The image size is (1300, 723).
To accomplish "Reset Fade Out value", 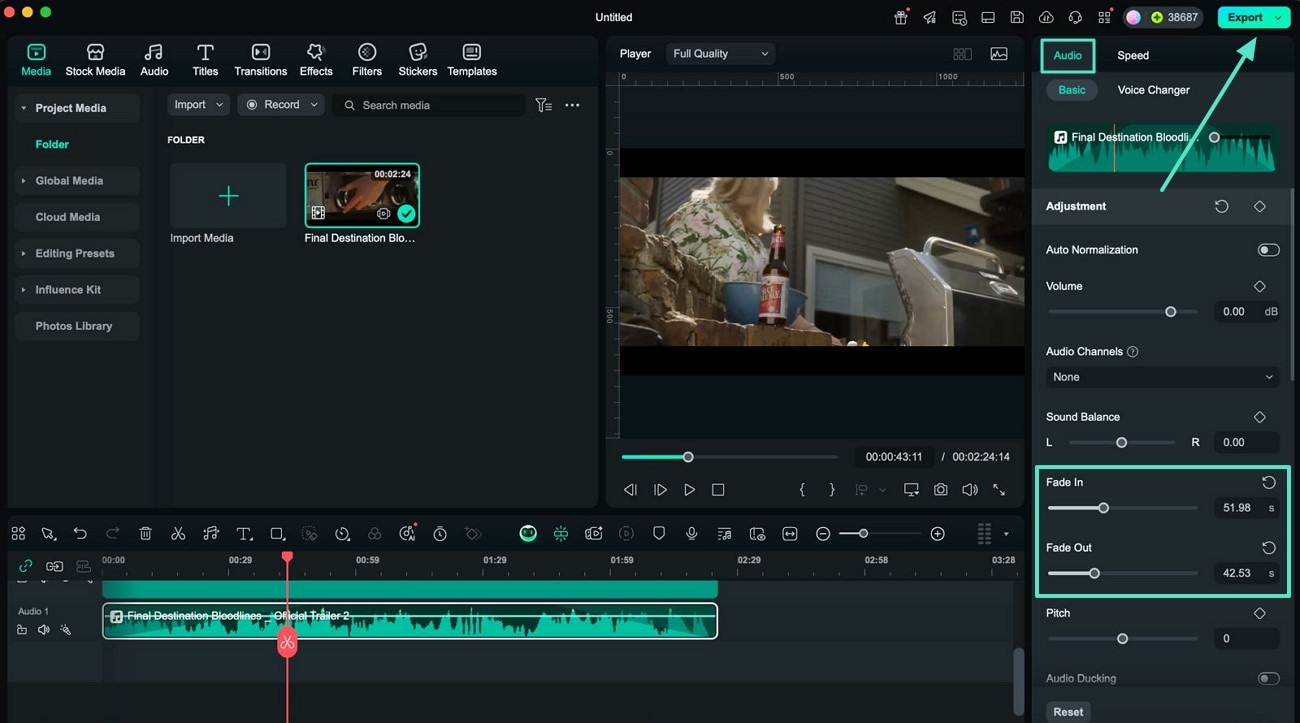I will click(1268, 548).
